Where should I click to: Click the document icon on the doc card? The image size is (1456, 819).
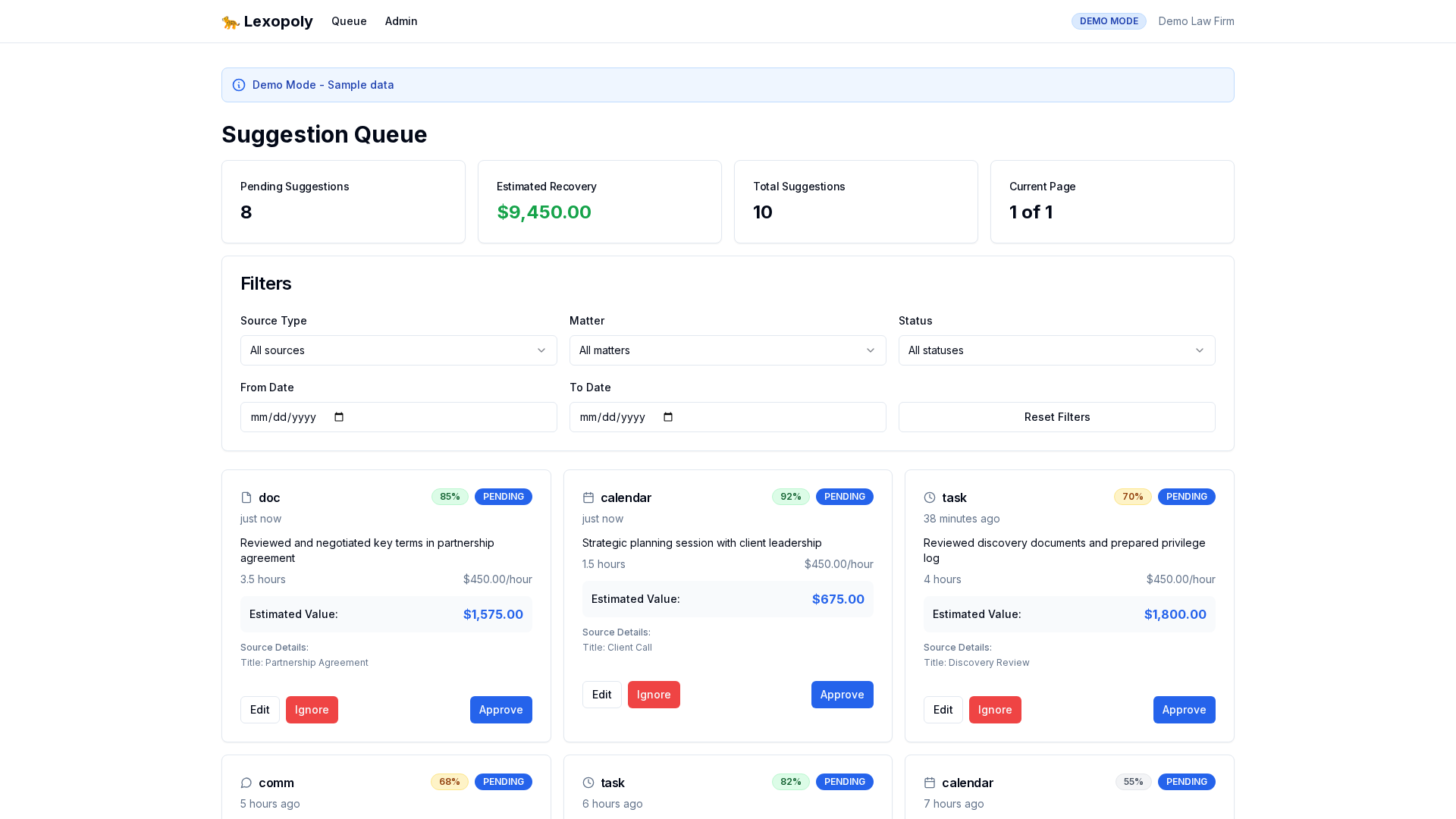246,497
